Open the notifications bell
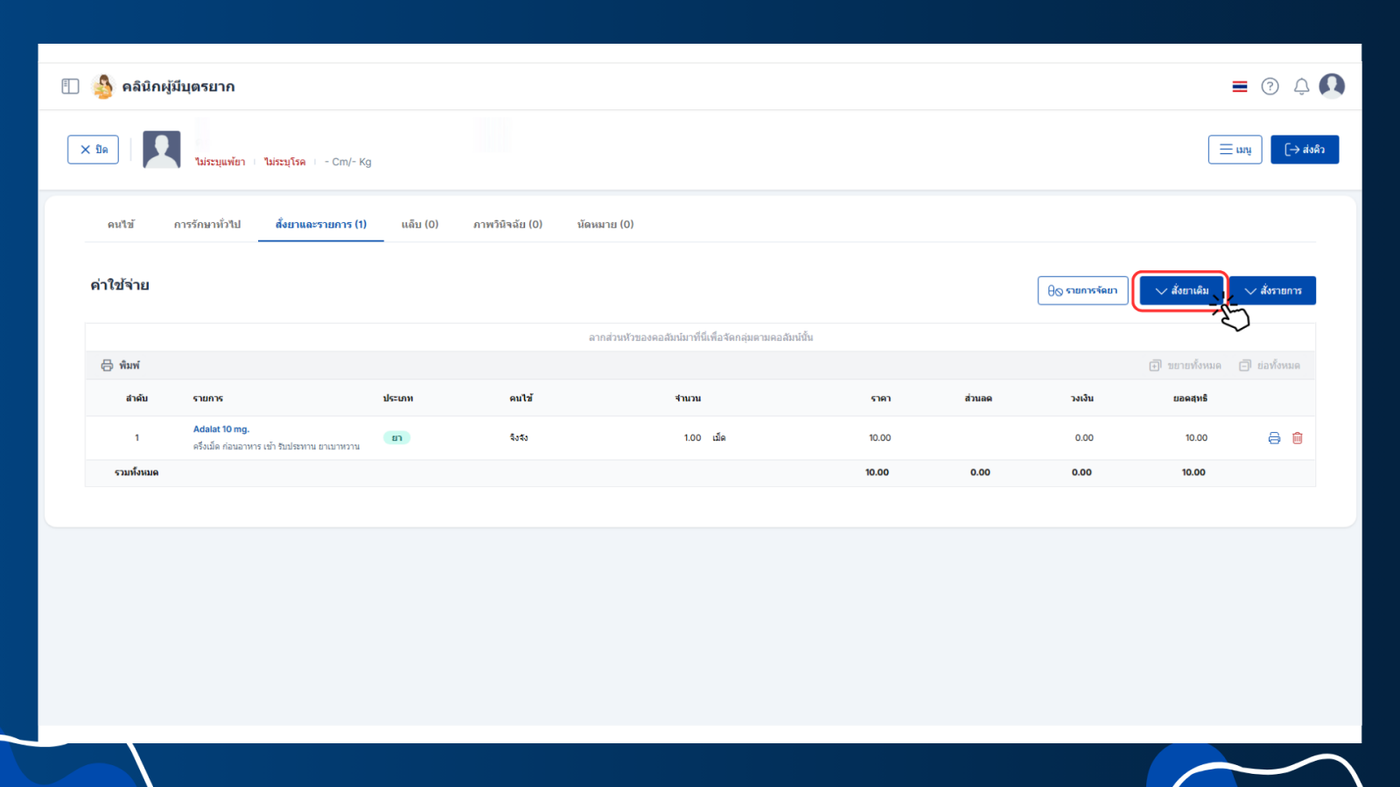Viewport: 1400px width, 787px height. click(1301, 87)
